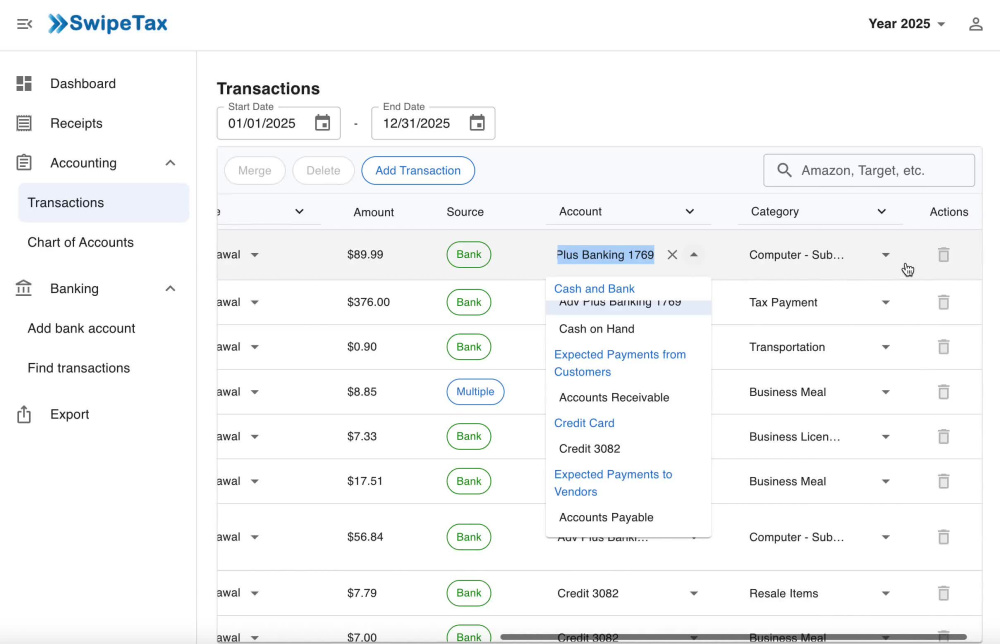Open the End Date calendar picker

coord(477,123)
